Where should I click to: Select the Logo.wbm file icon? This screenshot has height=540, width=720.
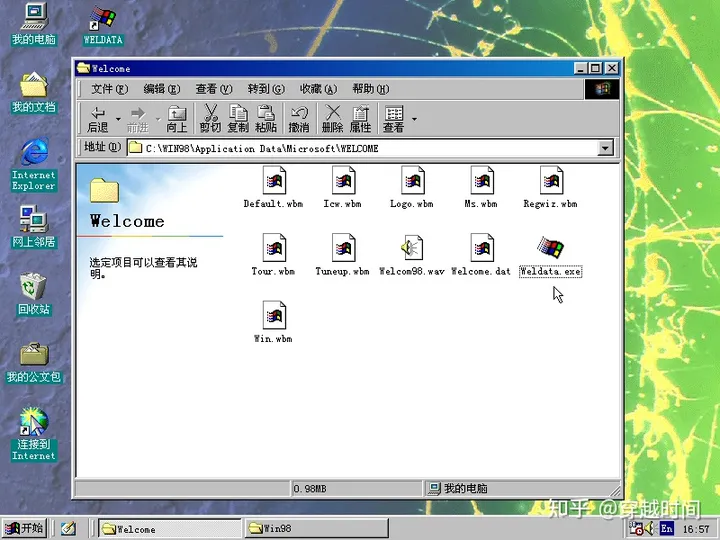[x=412, y=180]
